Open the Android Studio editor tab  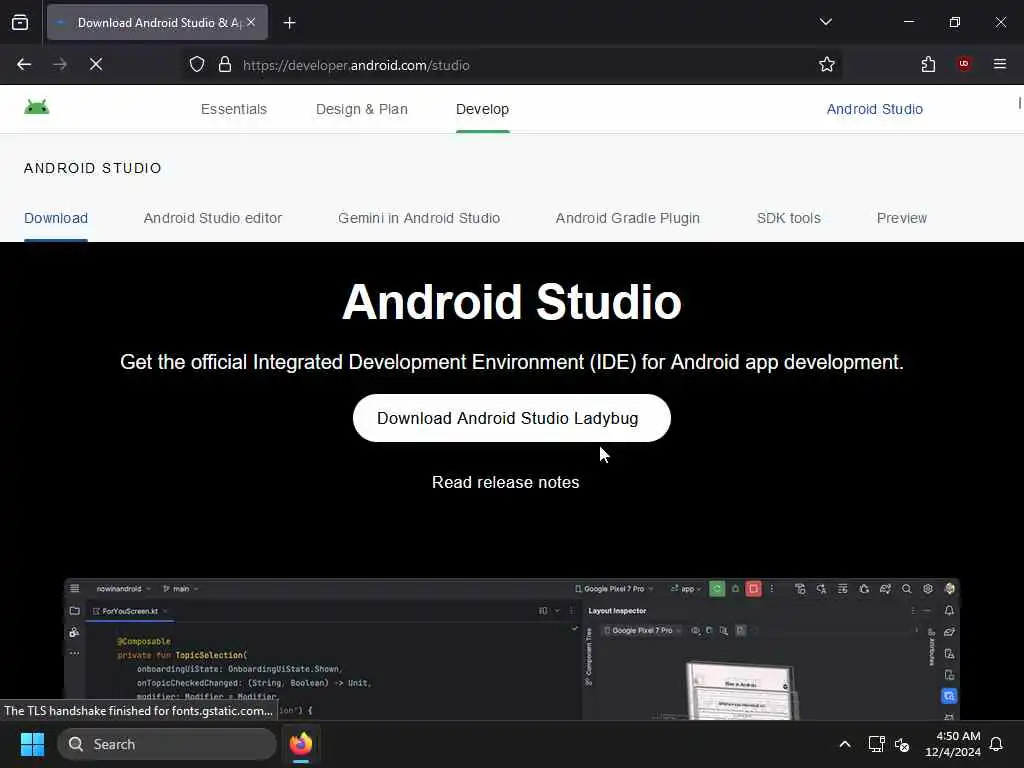(213, 218)
